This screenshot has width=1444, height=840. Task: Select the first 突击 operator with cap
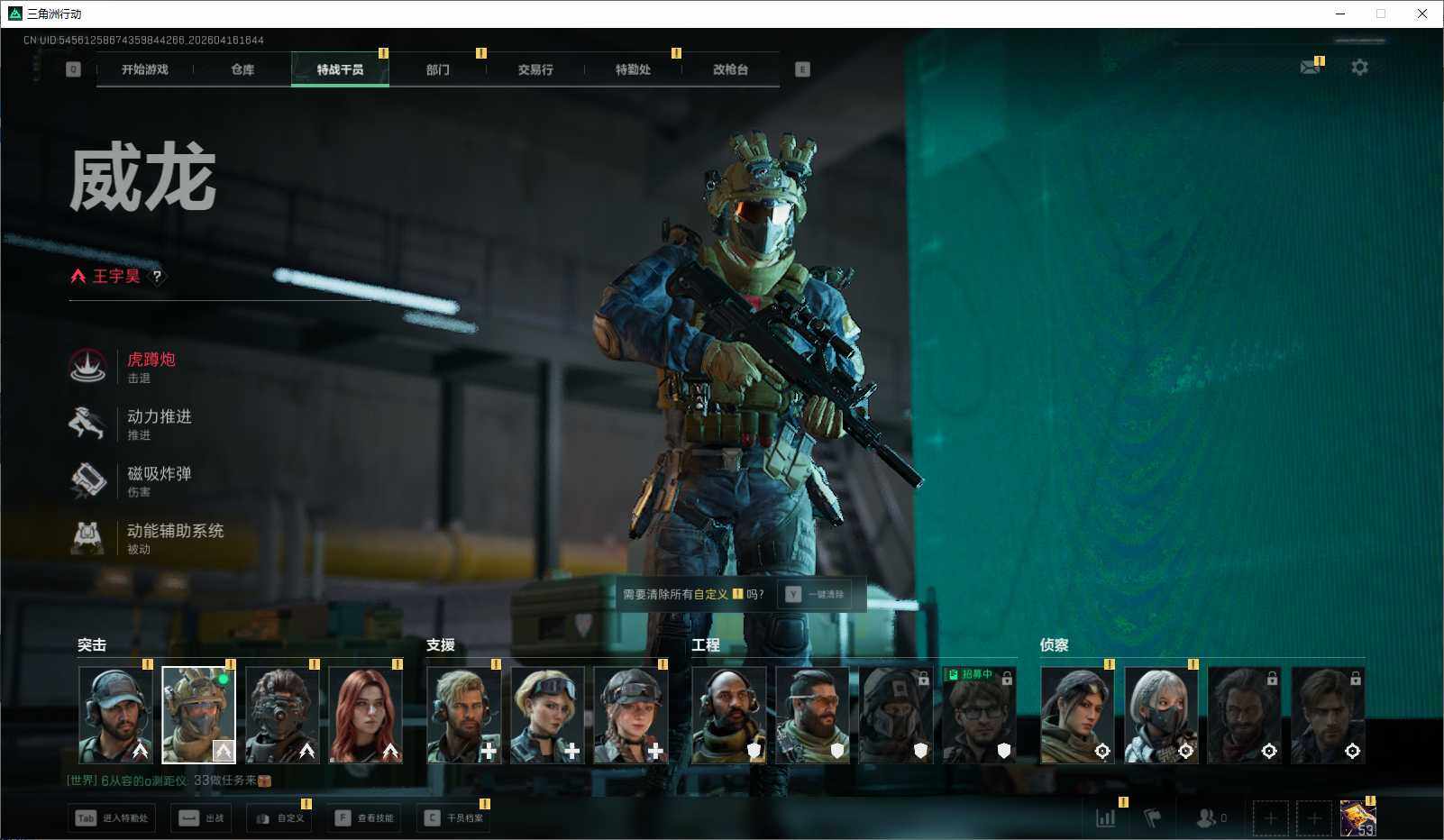[x=115, y=715]
